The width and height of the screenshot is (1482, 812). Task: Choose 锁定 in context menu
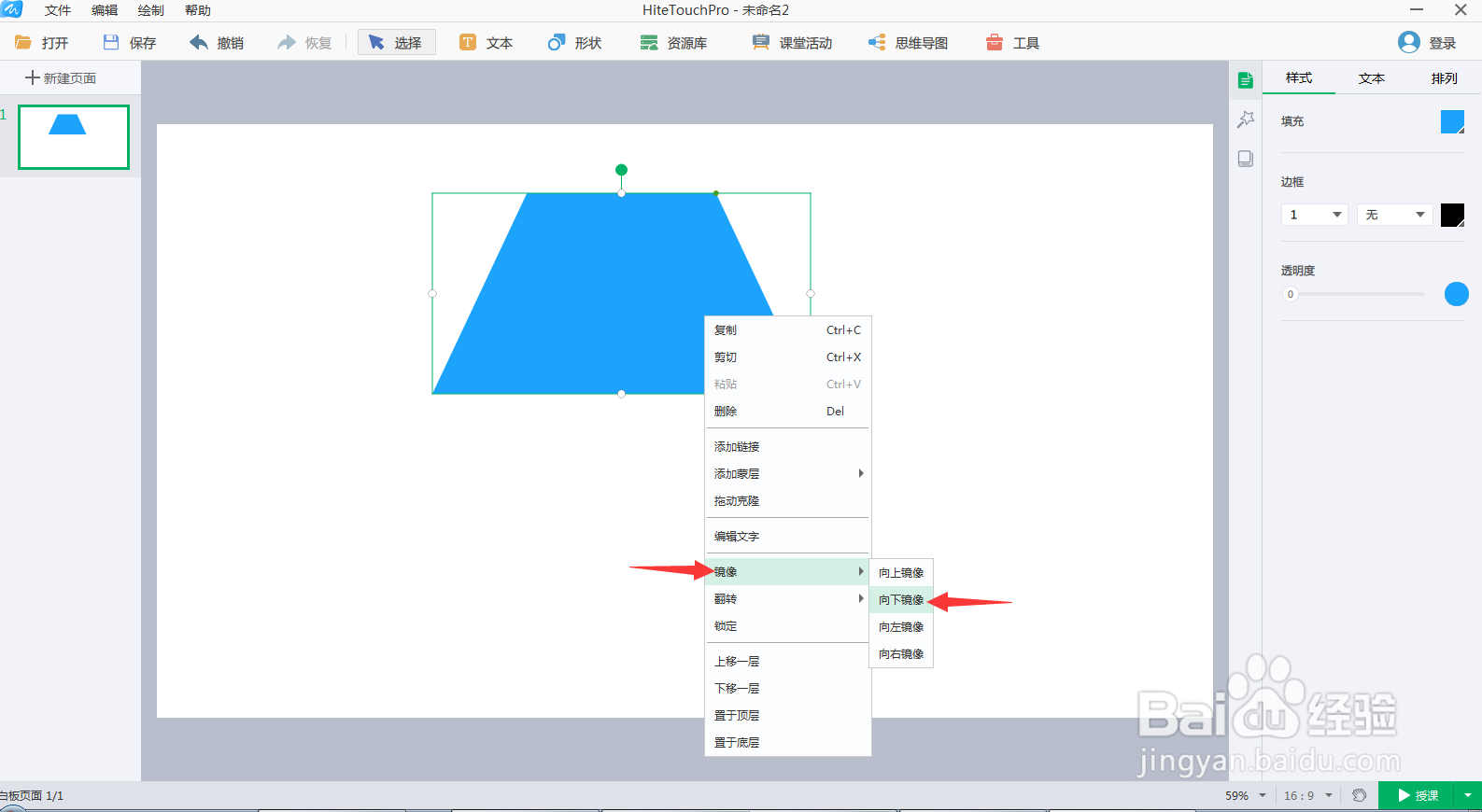[x=787, y=625]
